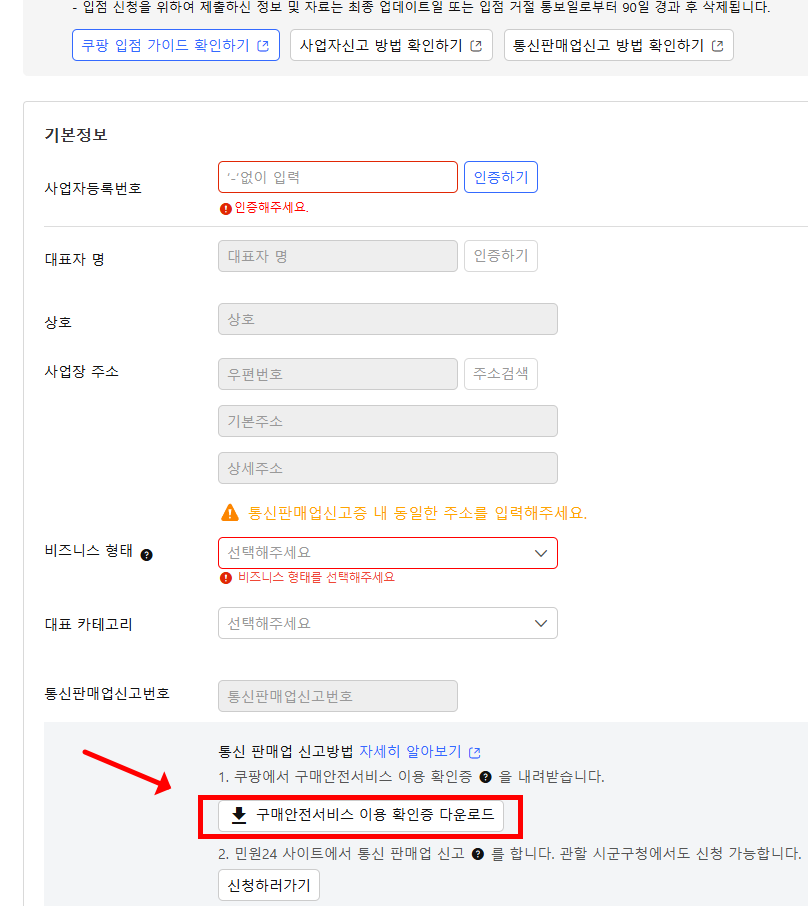808x906 pixels.
Task: Click the 우편번호 input field
Action: coord(338,374)
